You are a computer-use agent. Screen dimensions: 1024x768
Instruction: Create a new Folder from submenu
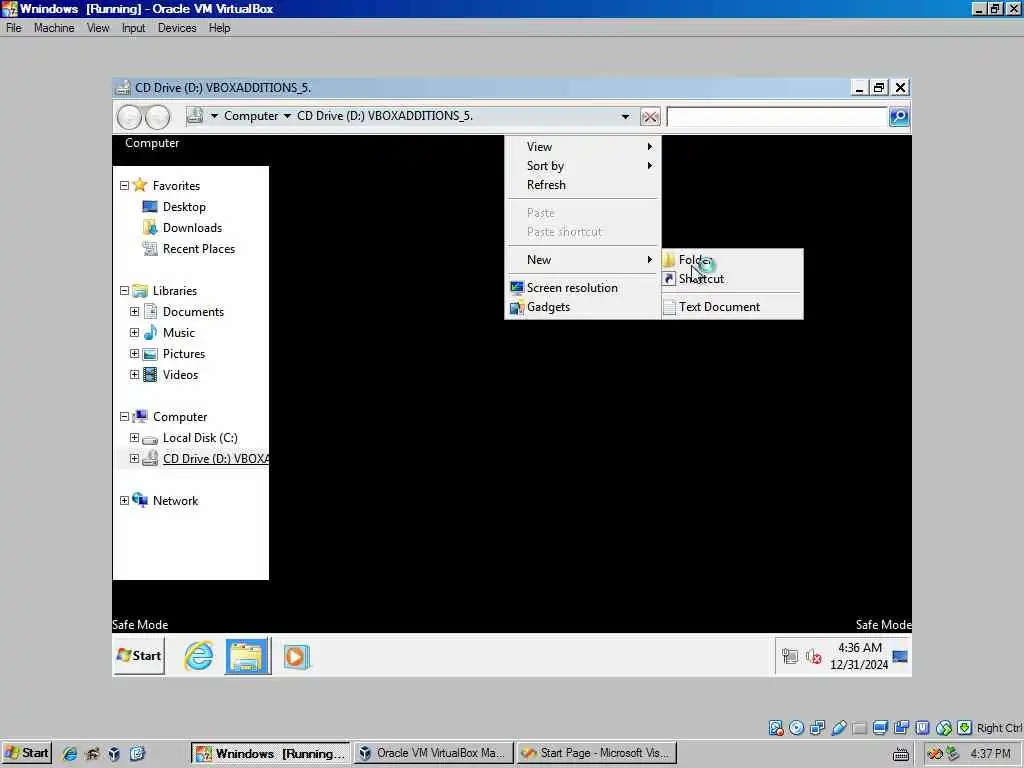[732, 260]
